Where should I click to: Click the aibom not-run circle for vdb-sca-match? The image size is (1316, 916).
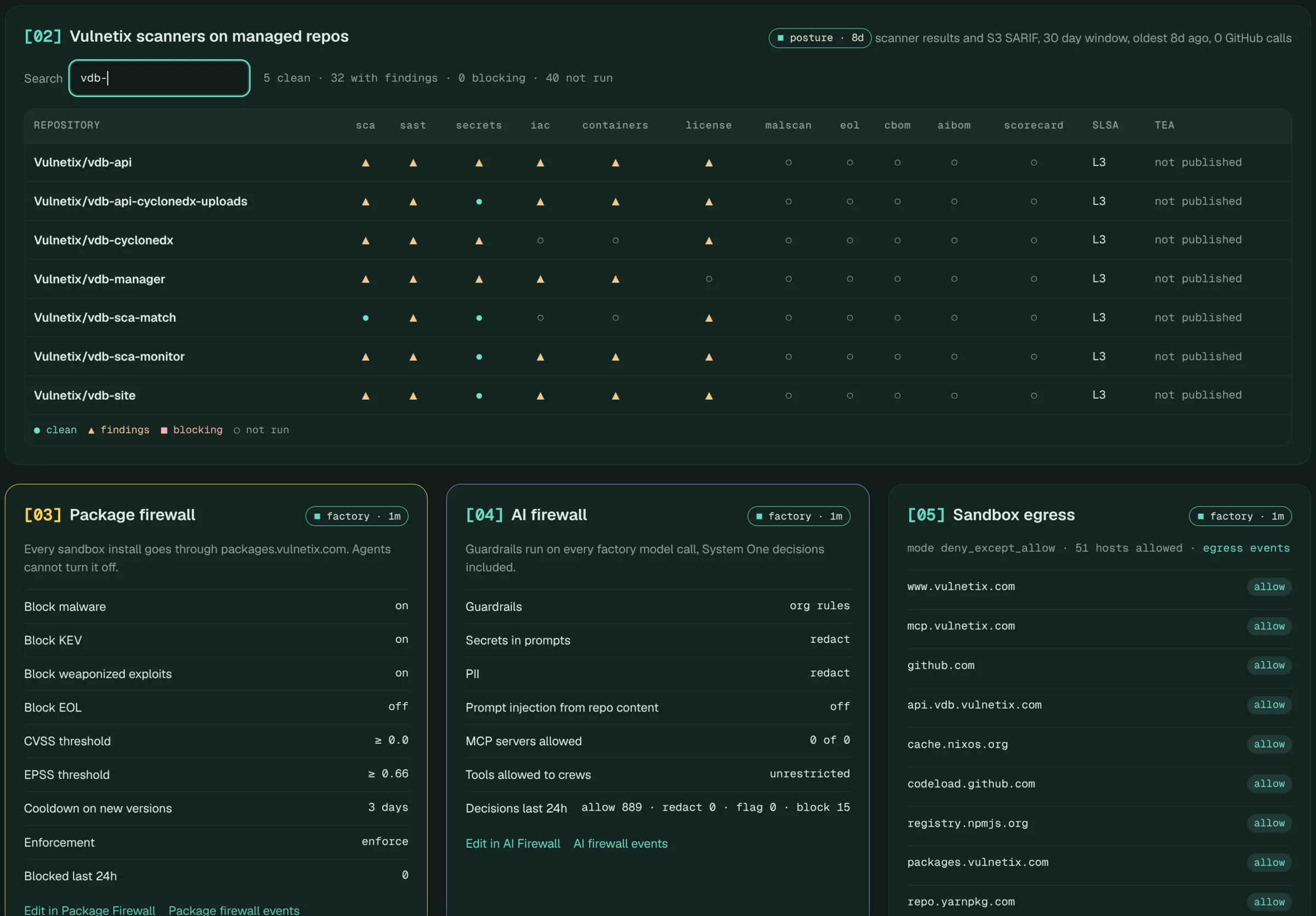[954, 318]
